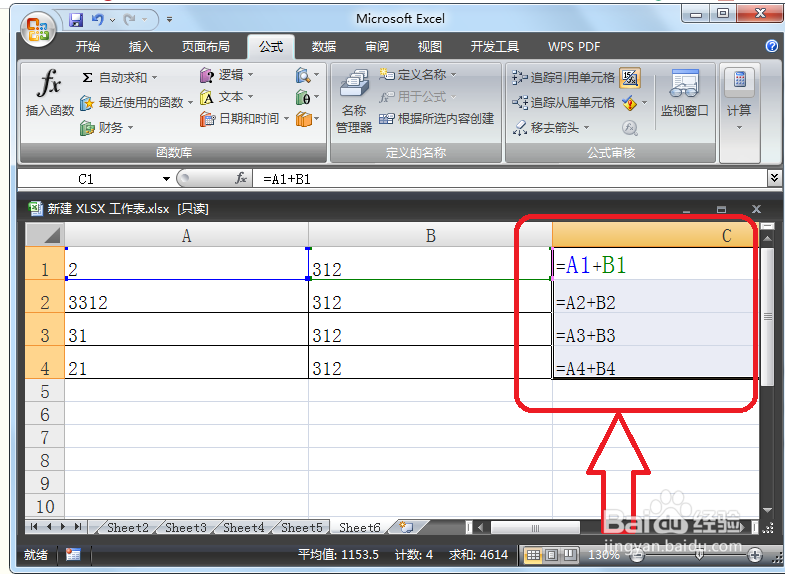Open the Watch Window (监视窗口)
The height and width of the screenshot is (574, 785).
click(684, 94)
